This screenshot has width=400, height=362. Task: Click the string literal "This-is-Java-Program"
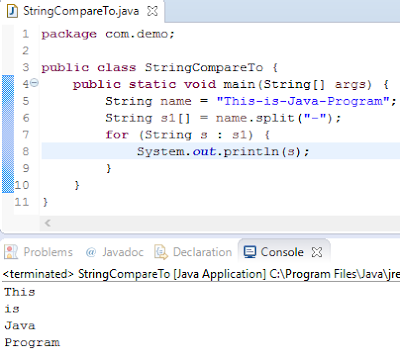(303, 101)
